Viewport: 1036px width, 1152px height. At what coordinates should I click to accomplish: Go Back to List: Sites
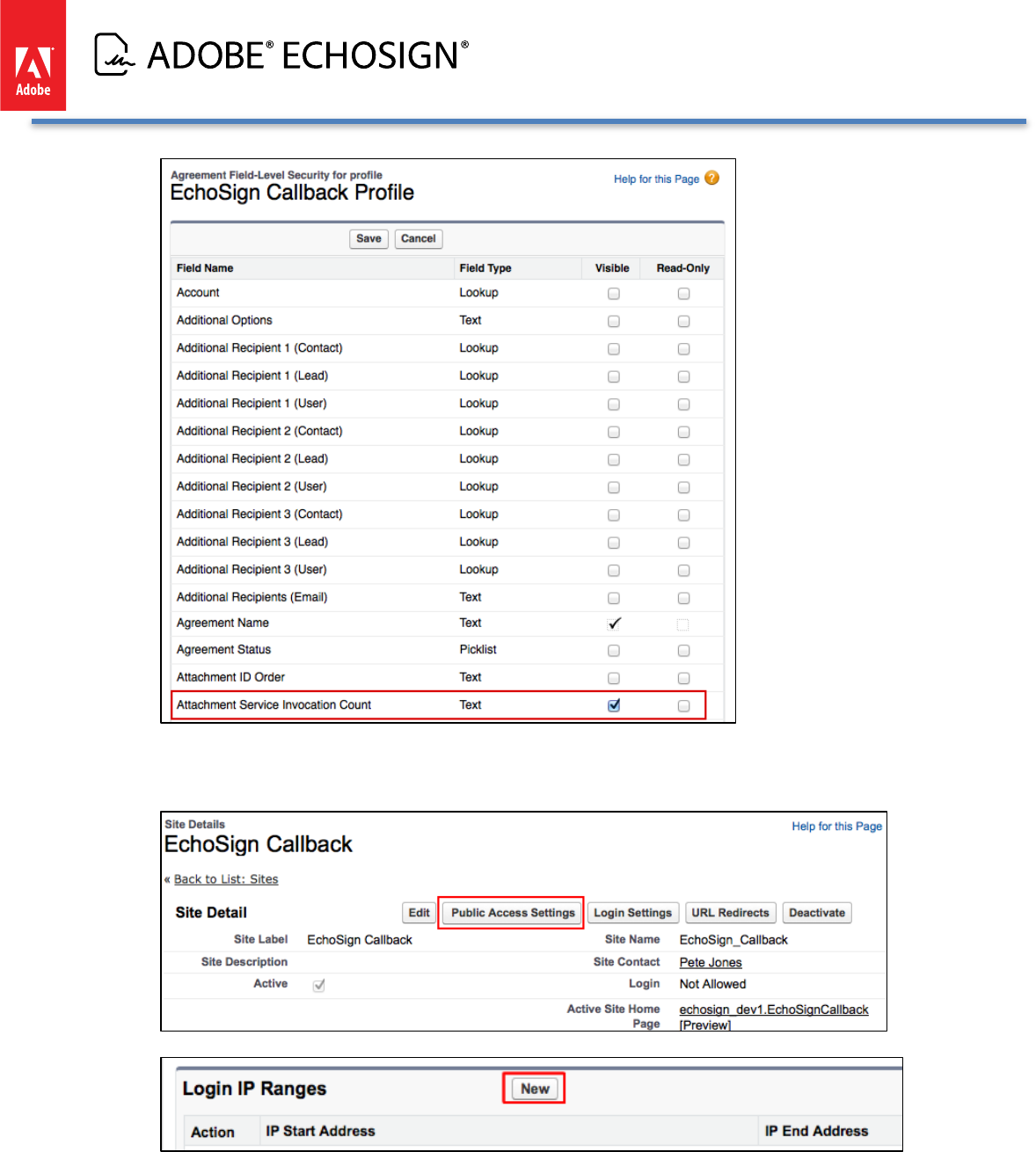226,879
